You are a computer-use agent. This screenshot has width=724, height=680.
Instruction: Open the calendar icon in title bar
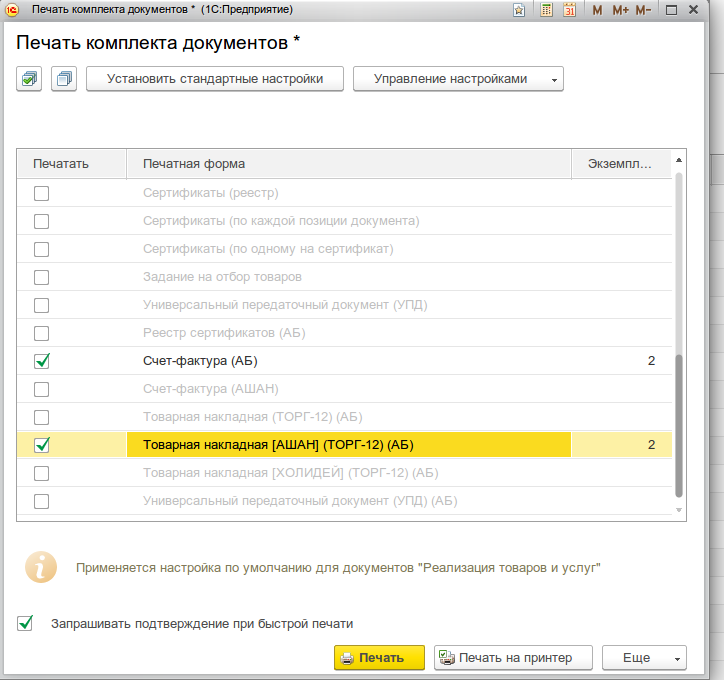pos(570,10)
